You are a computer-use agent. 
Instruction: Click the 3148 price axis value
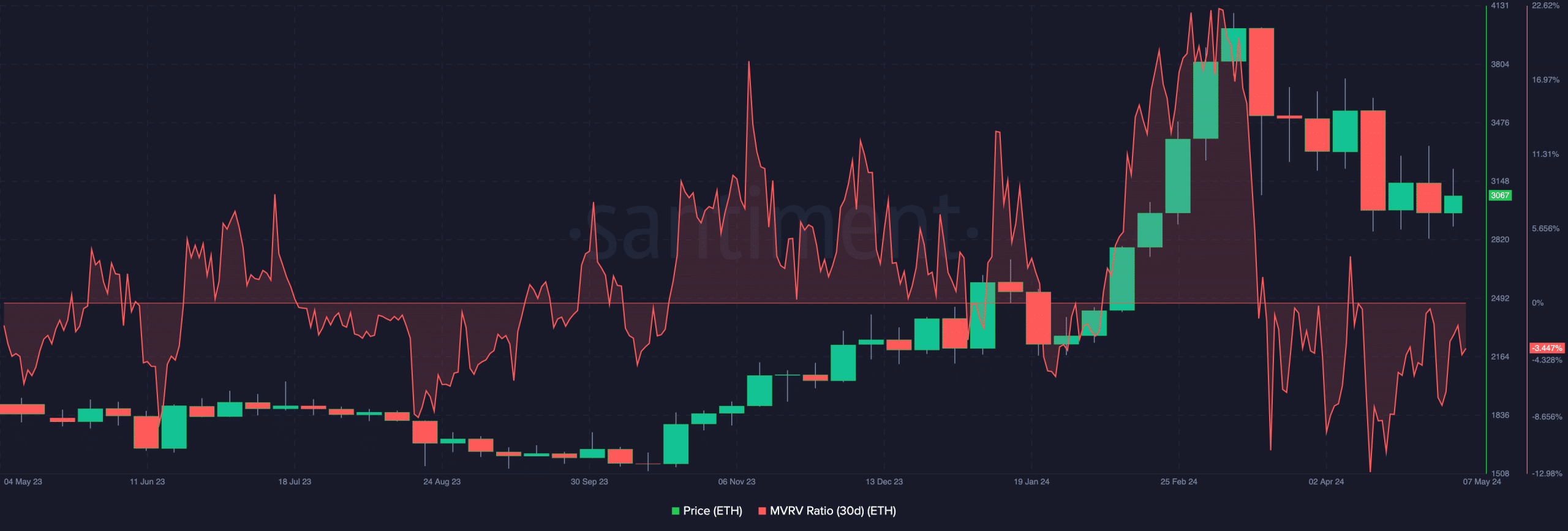[1500, 181]
